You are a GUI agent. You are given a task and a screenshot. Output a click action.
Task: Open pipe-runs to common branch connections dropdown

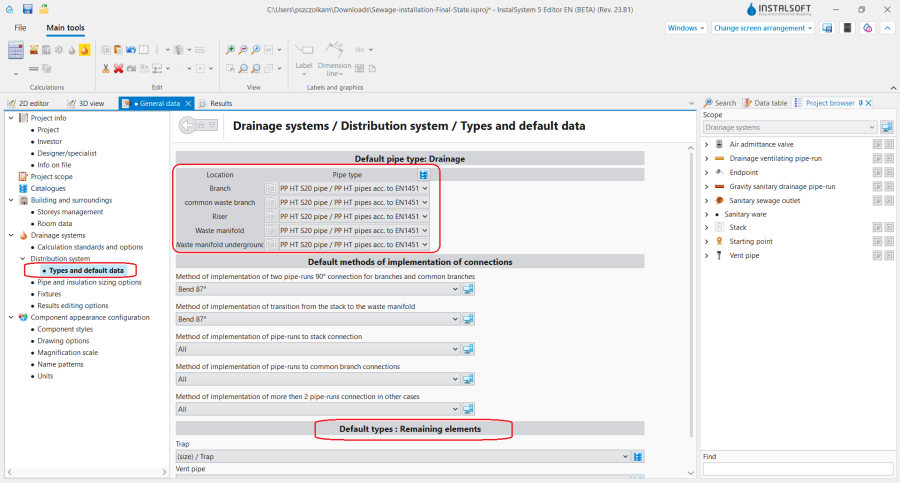tap(317, 379)
